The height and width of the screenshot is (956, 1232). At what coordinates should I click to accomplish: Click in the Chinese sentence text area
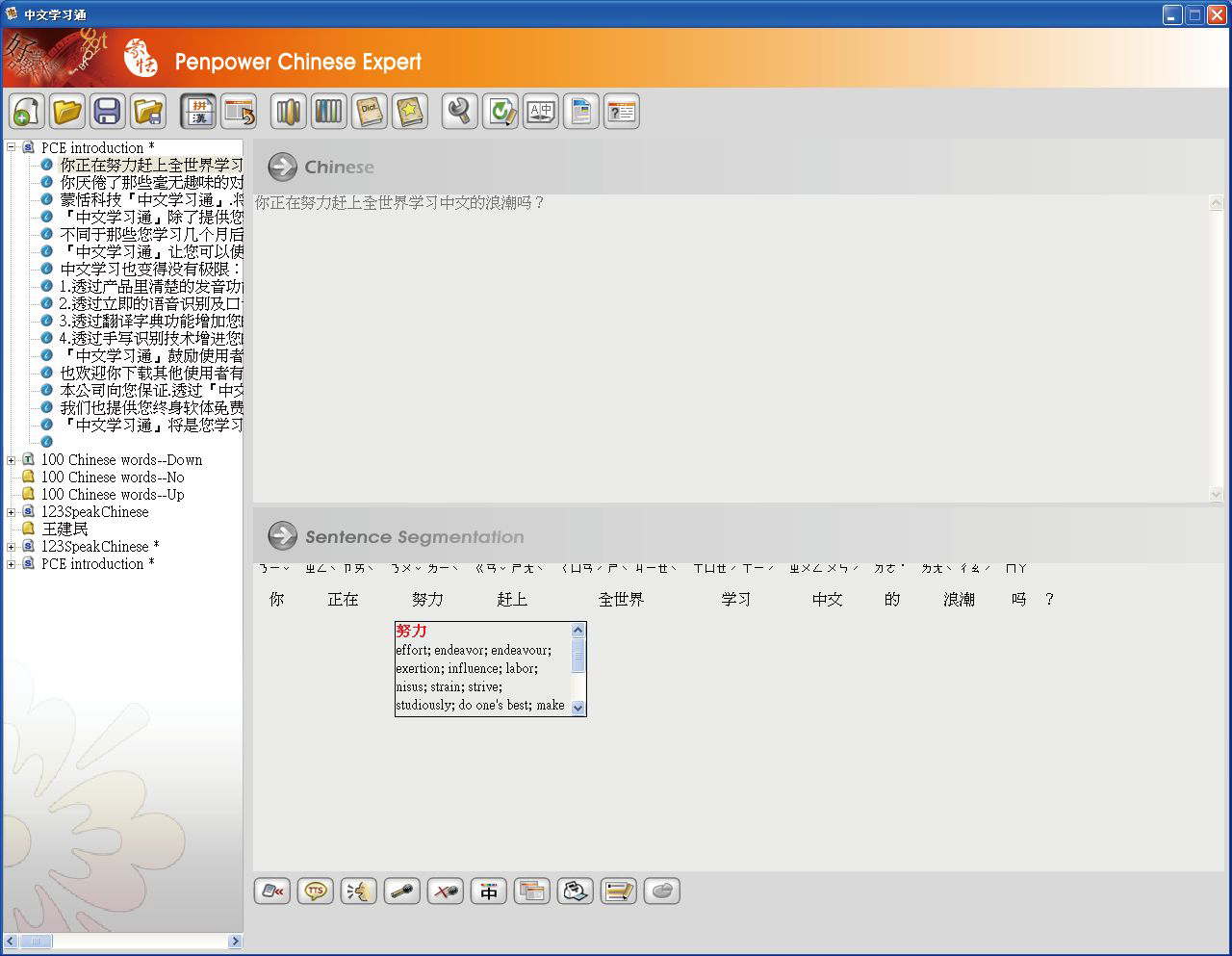(731, 349)
